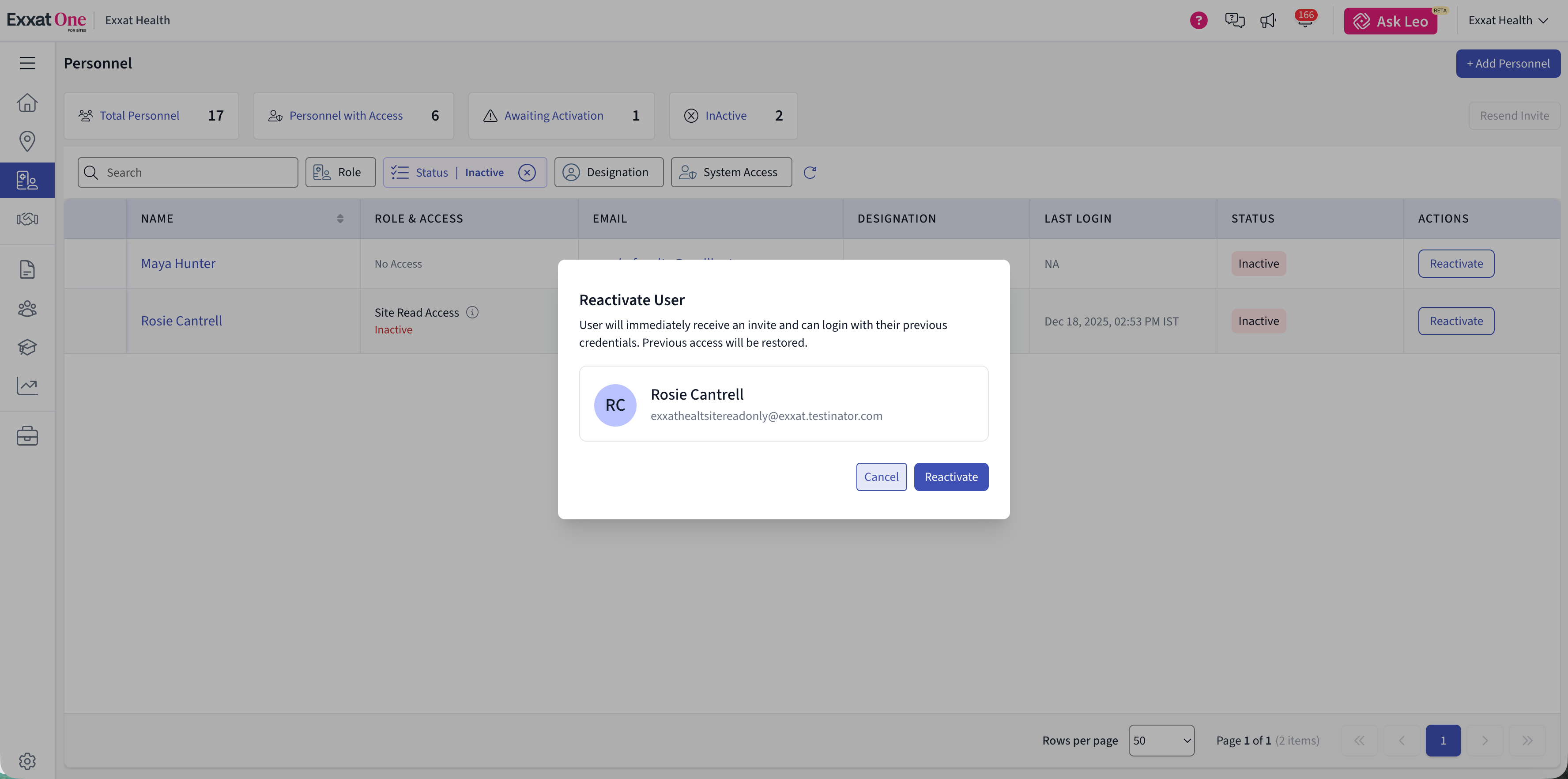Confirm Reactivate in the dialog
The height and width of the screenshot is (779, 1568).
(x=951, y=477)
